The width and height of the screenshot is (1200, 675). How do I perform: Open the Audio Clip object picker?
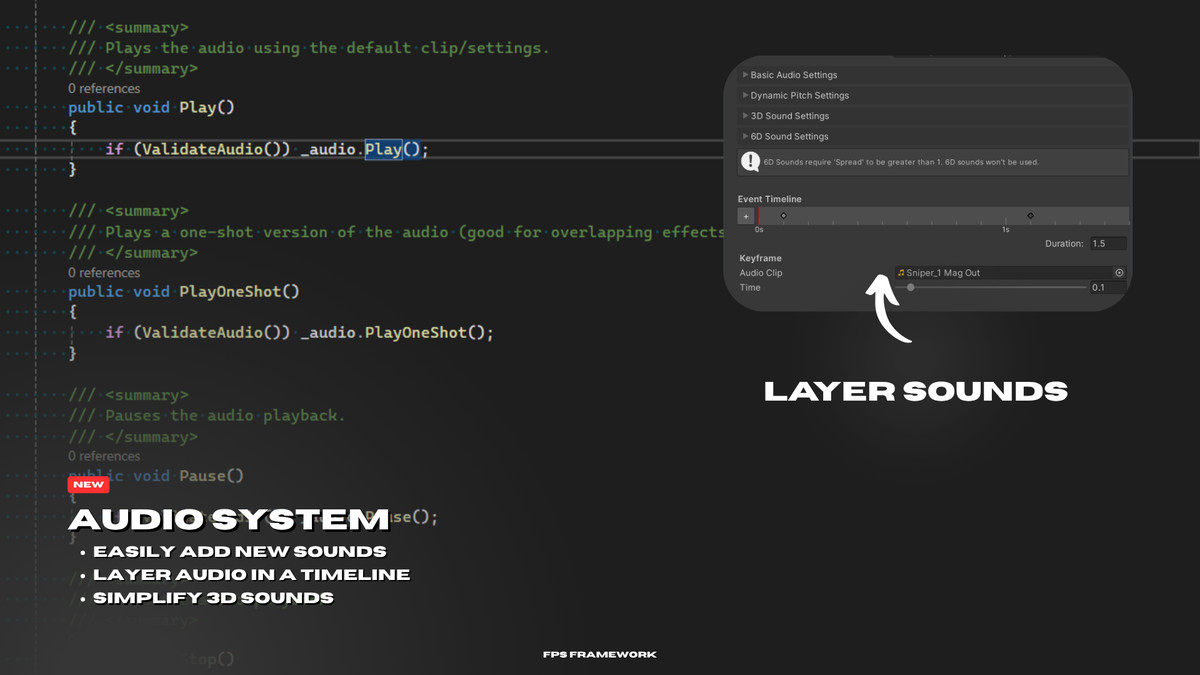(x=1118, y=272)
